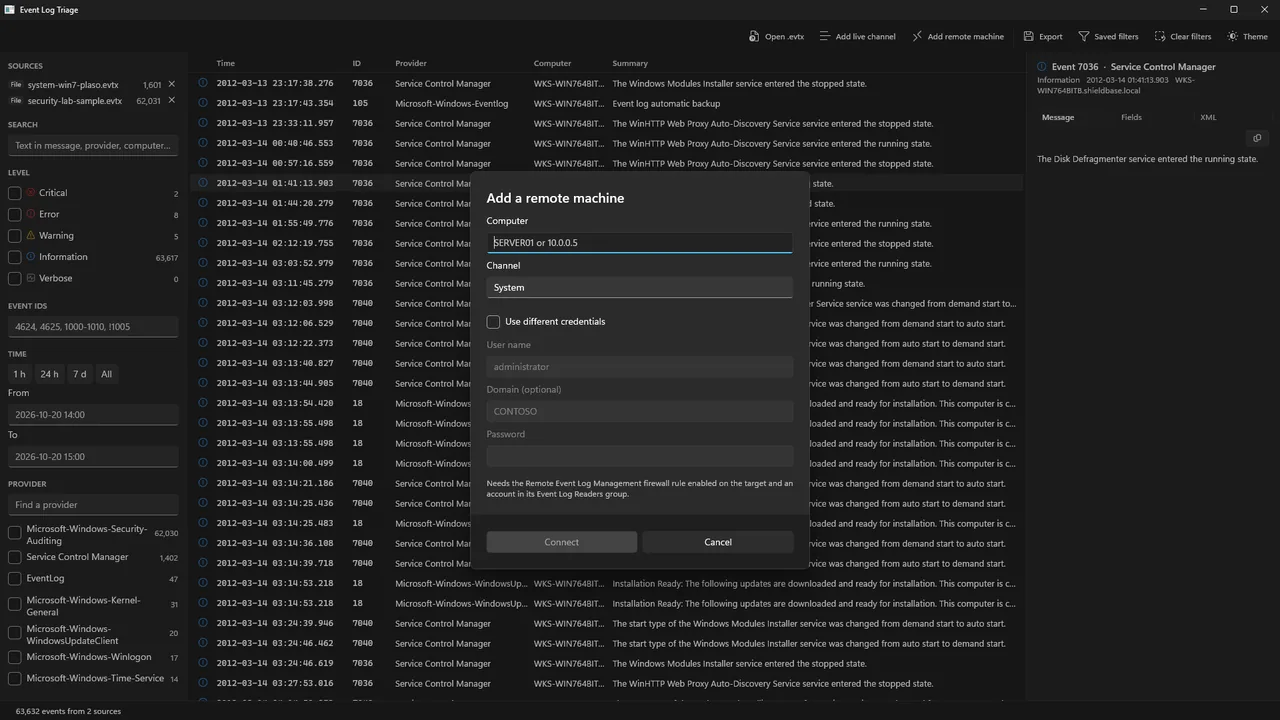
Task: Check the Microsoft-Windows-WindowsUpdateClient provider
Action: coord(15,632)
